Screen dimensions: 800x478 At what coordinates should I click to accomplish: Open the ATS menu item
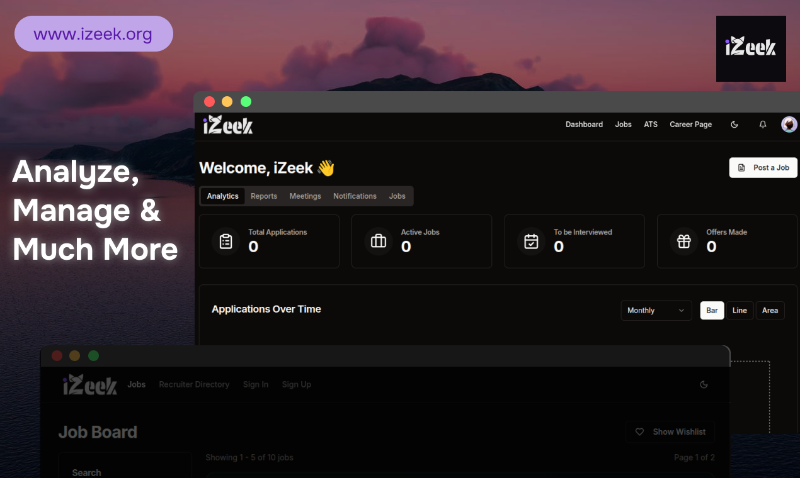point(650,125)
